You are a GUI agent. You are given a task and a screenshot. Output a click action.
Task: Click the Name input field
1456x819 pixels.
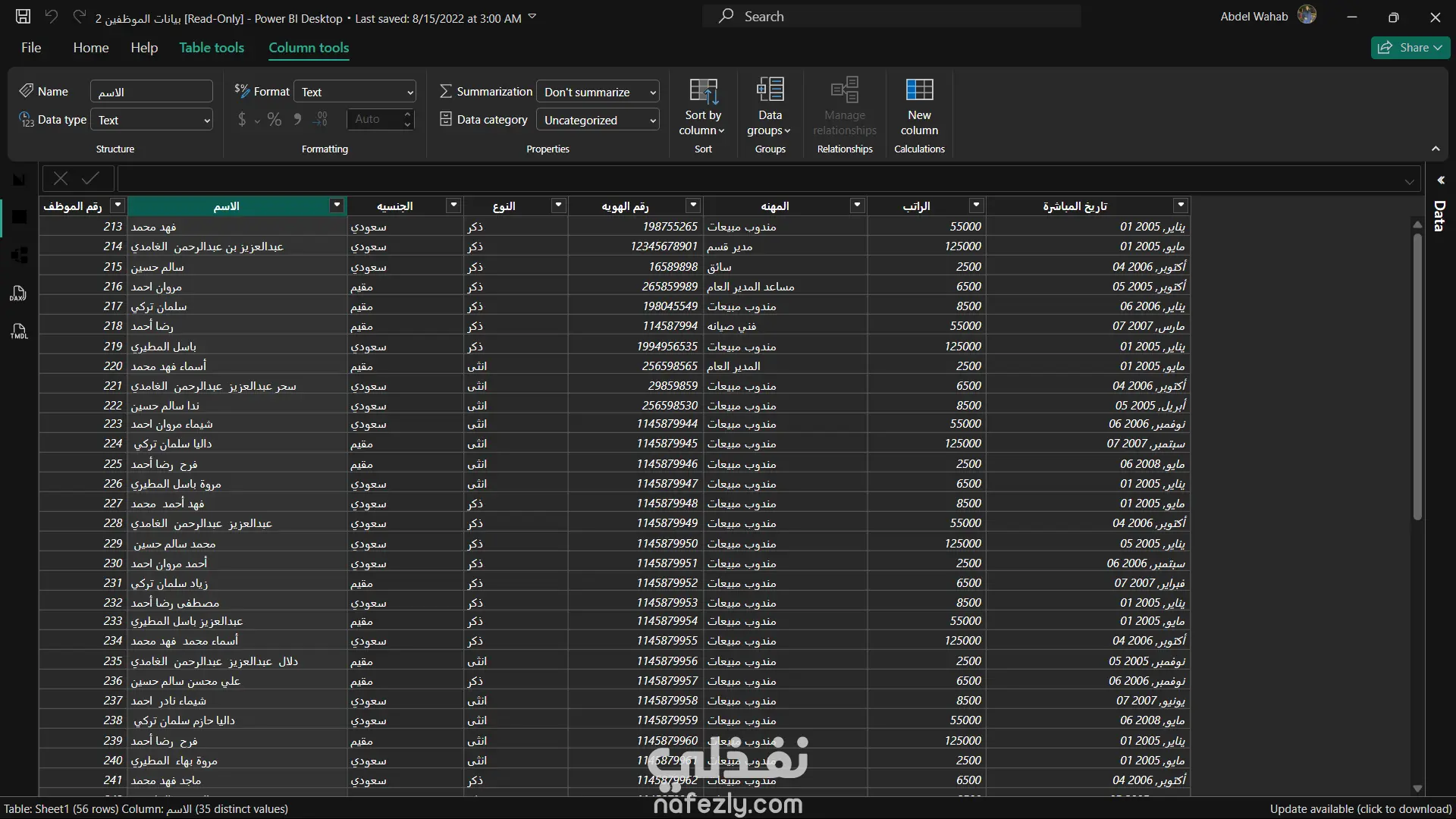(152, 92)
